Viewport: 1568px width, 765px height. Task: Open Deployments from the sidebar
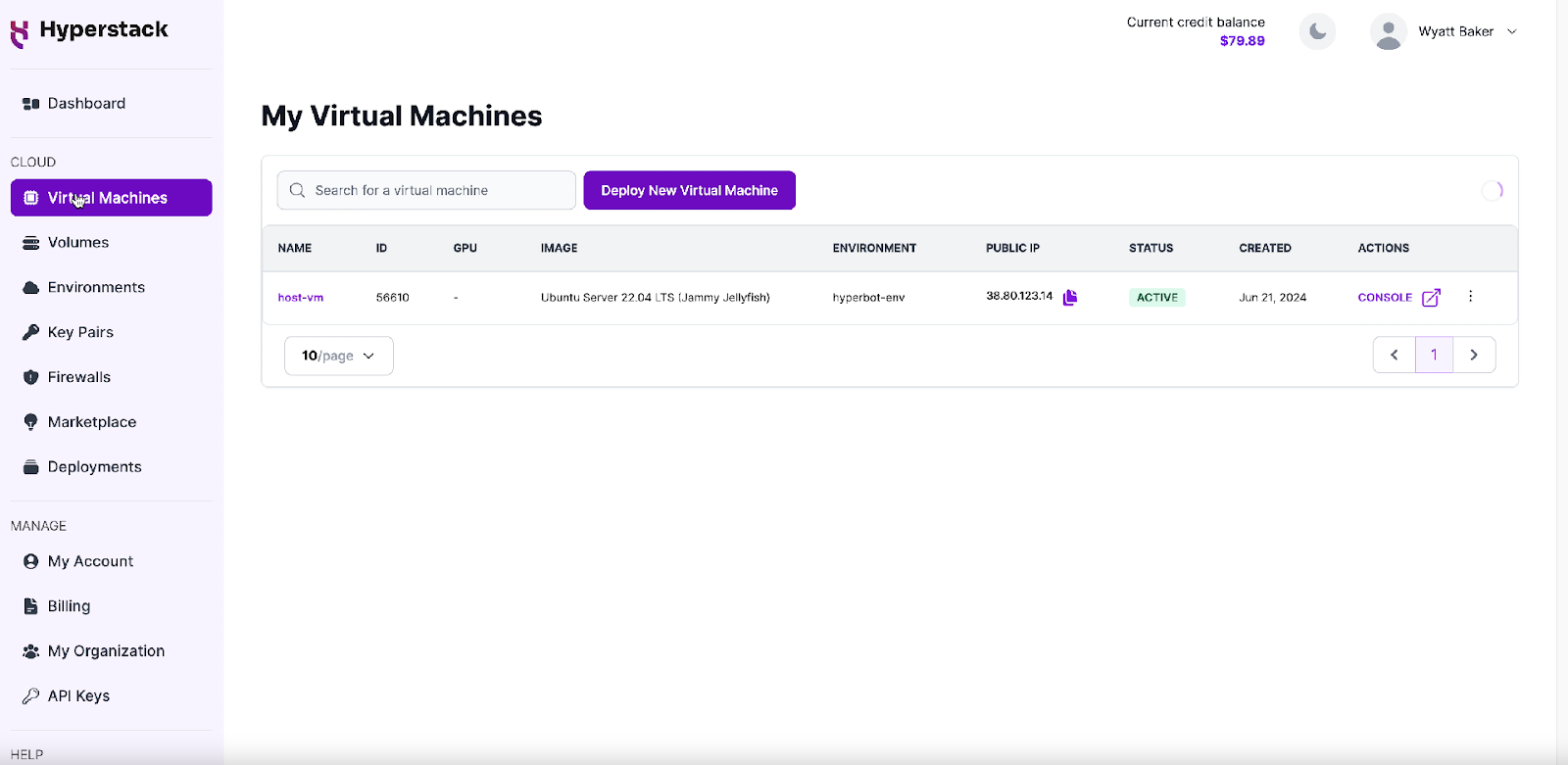111,467
